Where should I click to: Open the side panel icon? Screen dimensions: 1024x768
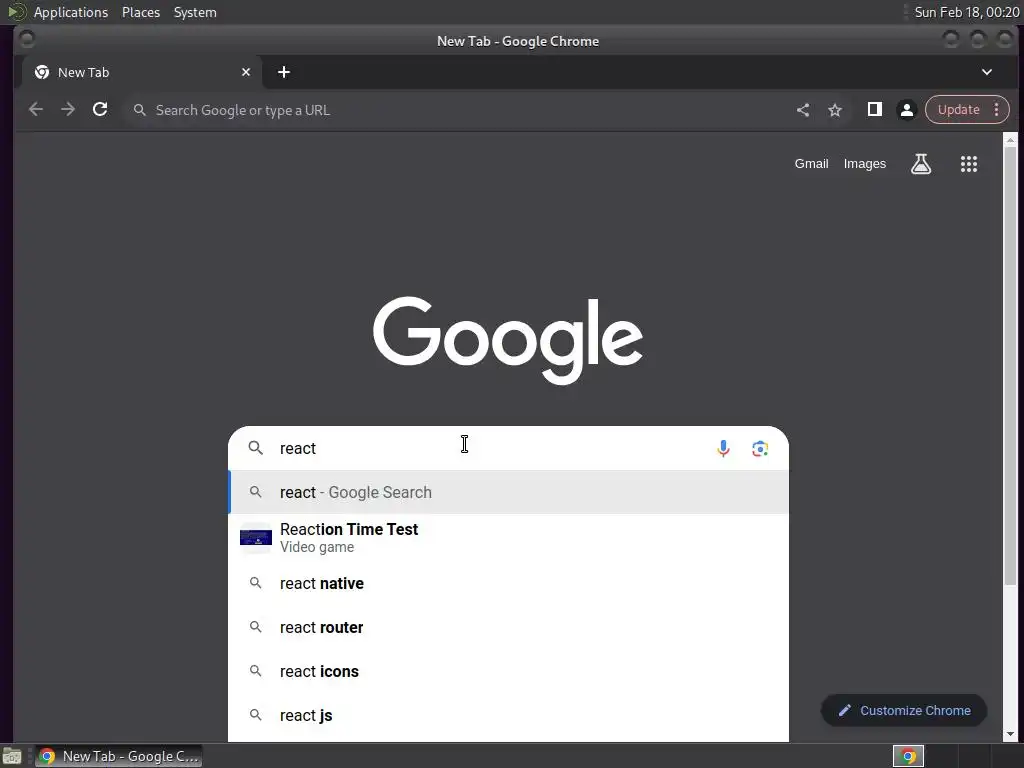click(874, 110)
